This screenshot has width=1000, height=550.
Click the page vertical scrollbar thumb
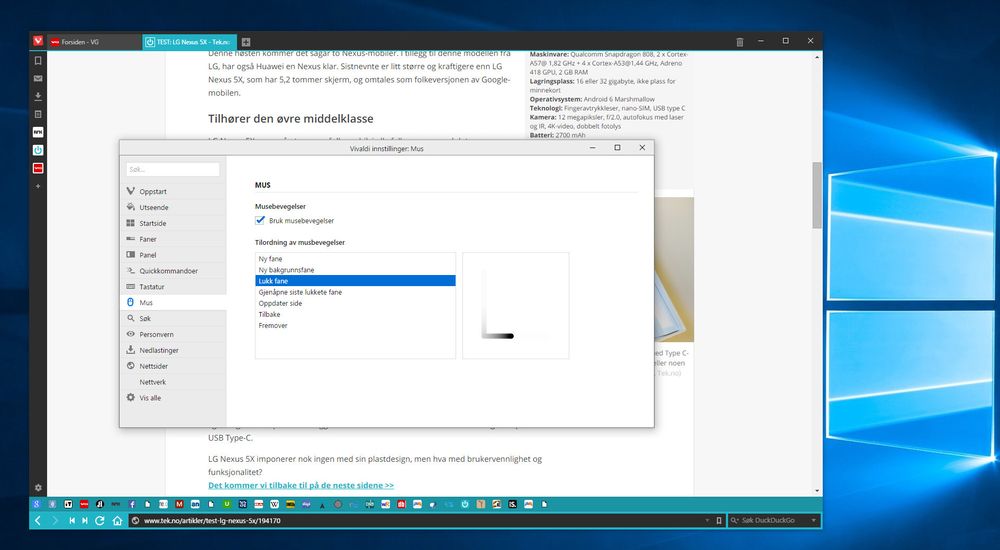pos(817,195)
